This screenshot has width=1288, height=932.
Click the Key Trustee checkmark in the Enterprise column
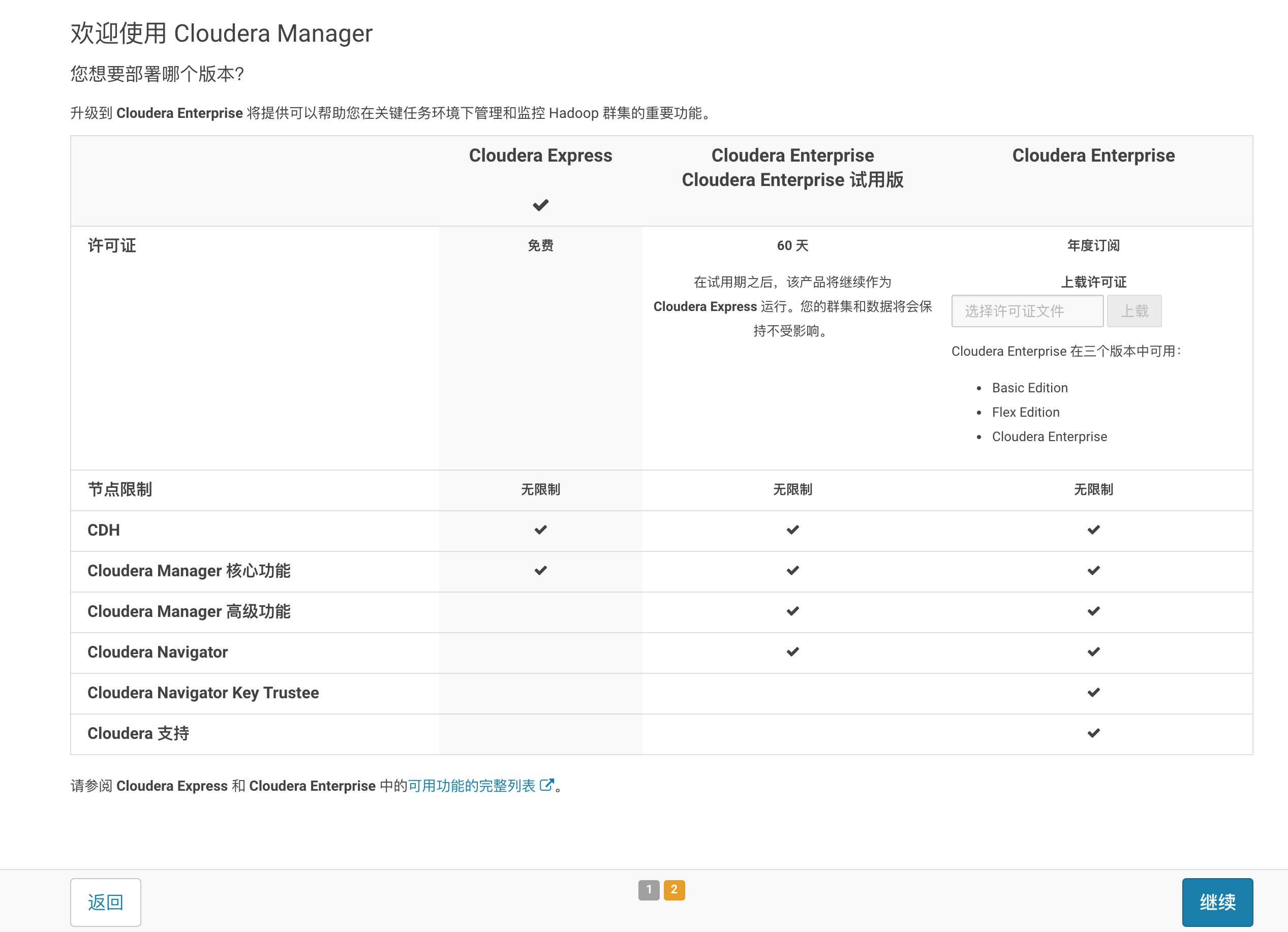click(1093, 692)
